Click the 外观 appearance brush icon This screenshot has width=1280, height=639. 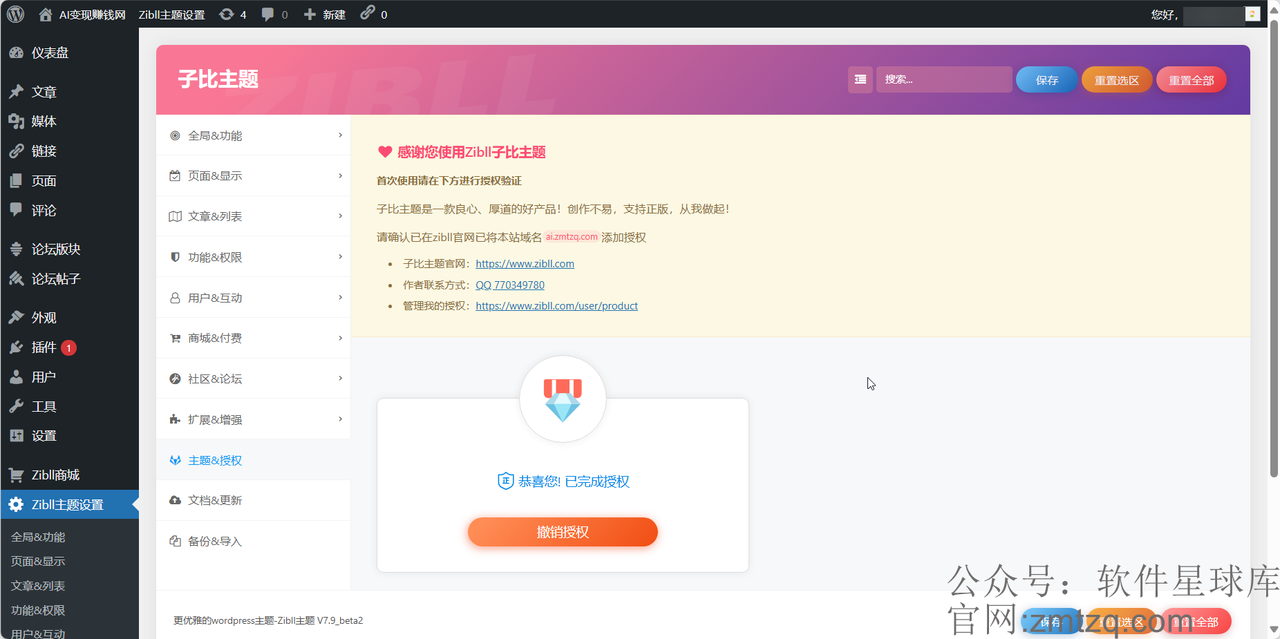[16, 317]
